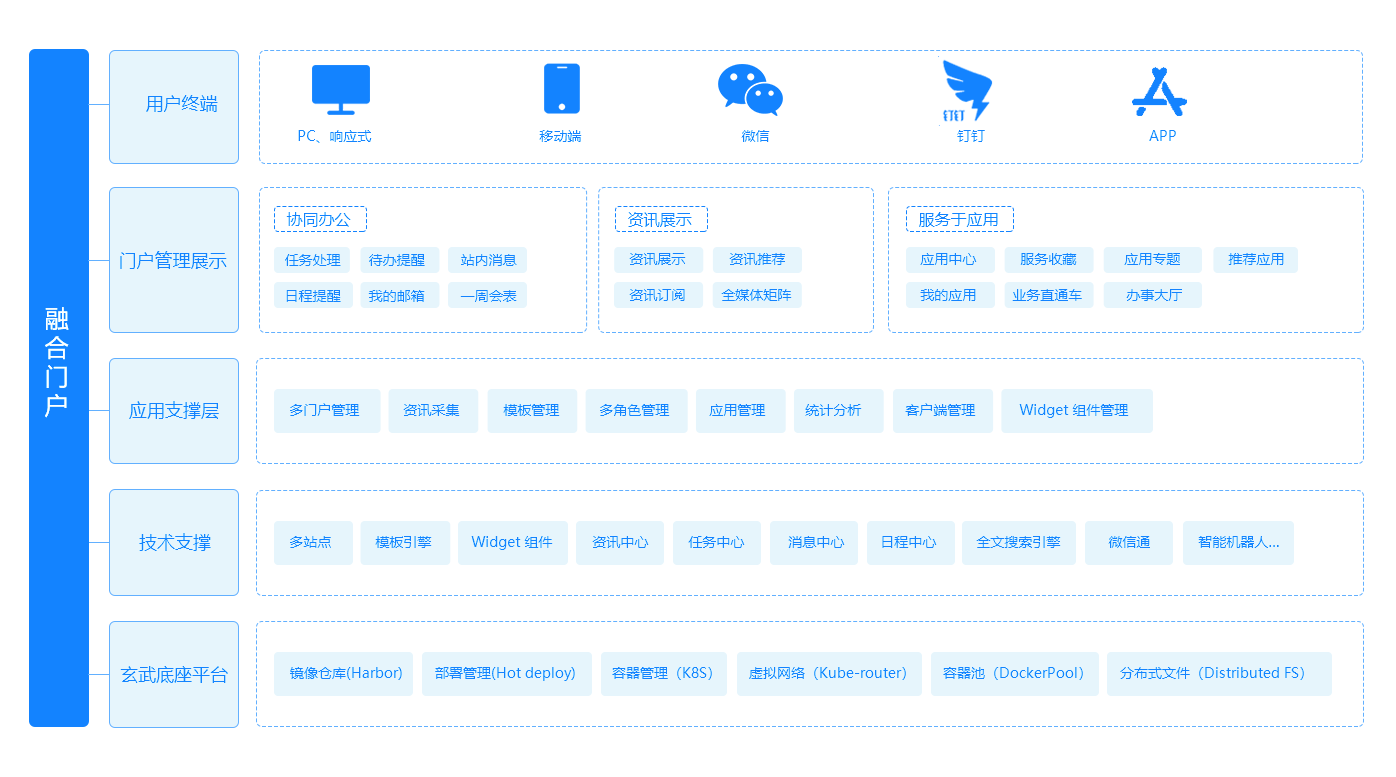The width and height of the screenshot is (1396, 777).
Task: Select the 消息中心 component
Action: [x=814, y=543]
